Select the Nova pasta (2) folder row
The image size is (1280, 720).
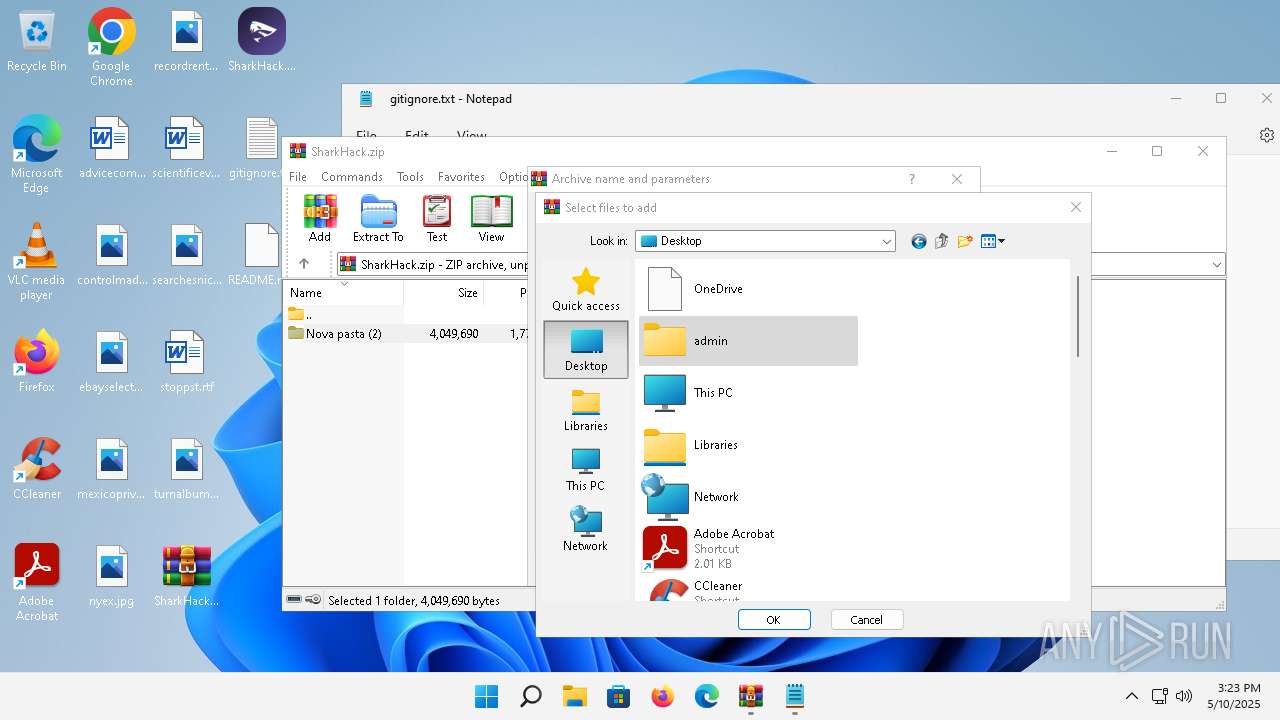[405, 334]
